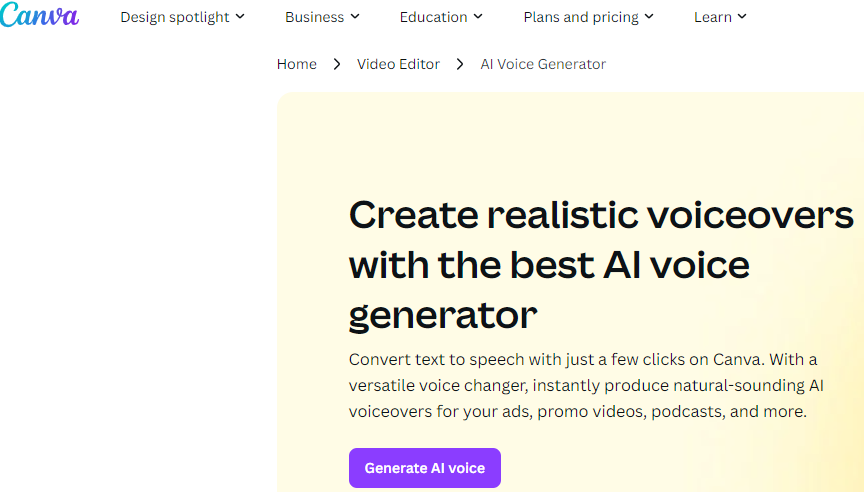Expand the Plans and pricing chevron
Viewport: 864px width, 492px height.
tap(649, 17)
